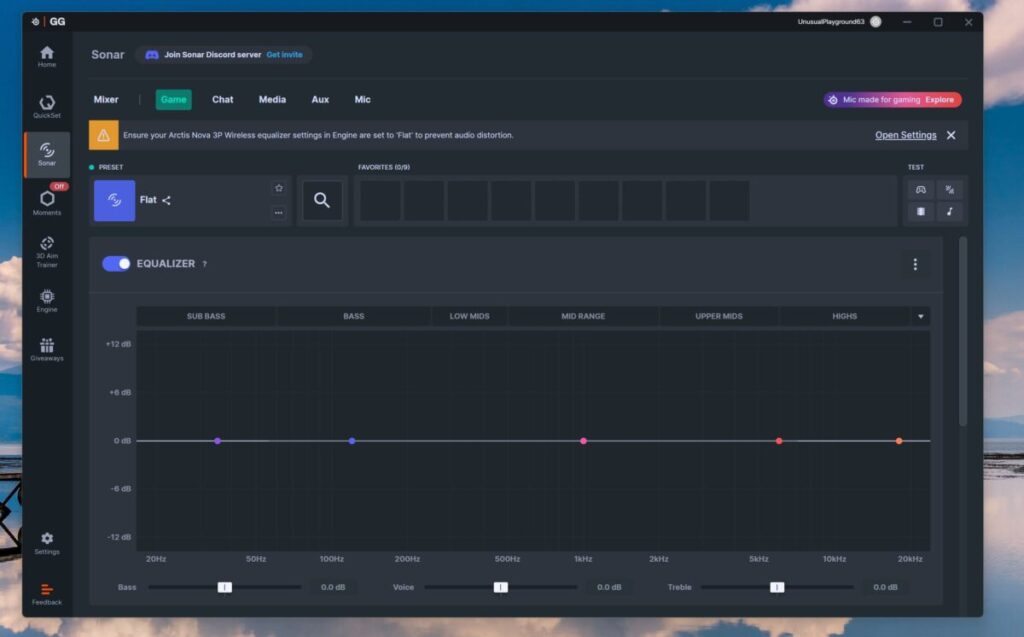Screen dimensions: 1024x637
Task: Click the Bass 0.0 dB value field
Action: click(x=333, y=587)
